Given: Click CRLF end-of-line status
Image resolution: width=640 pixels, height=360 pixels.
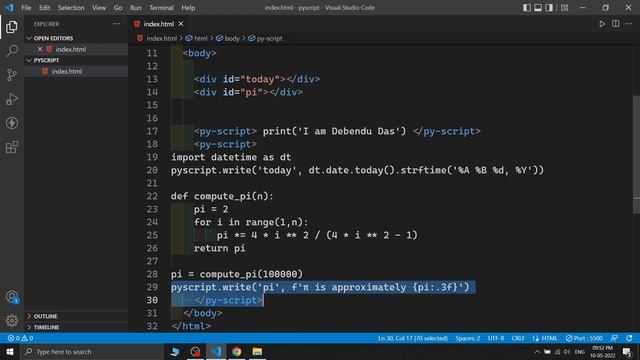Looking at the screenshot, I should click(x=518, y=338).
